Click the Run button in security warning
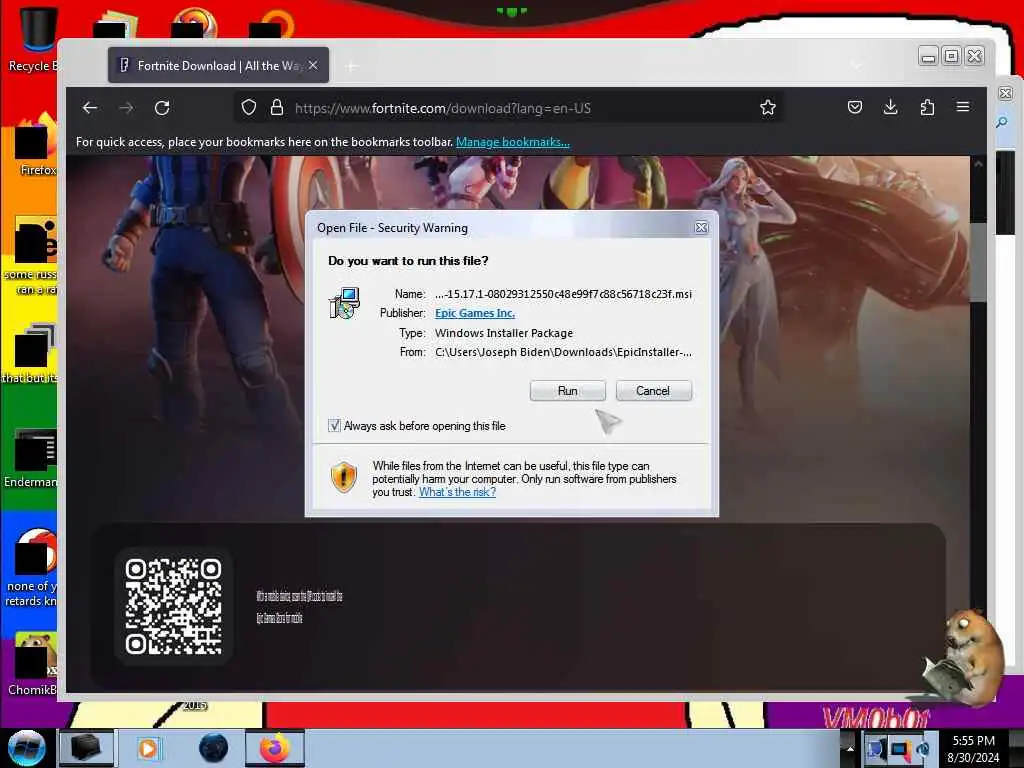This screenshot has width=1024, height=768. pos(568,391)
